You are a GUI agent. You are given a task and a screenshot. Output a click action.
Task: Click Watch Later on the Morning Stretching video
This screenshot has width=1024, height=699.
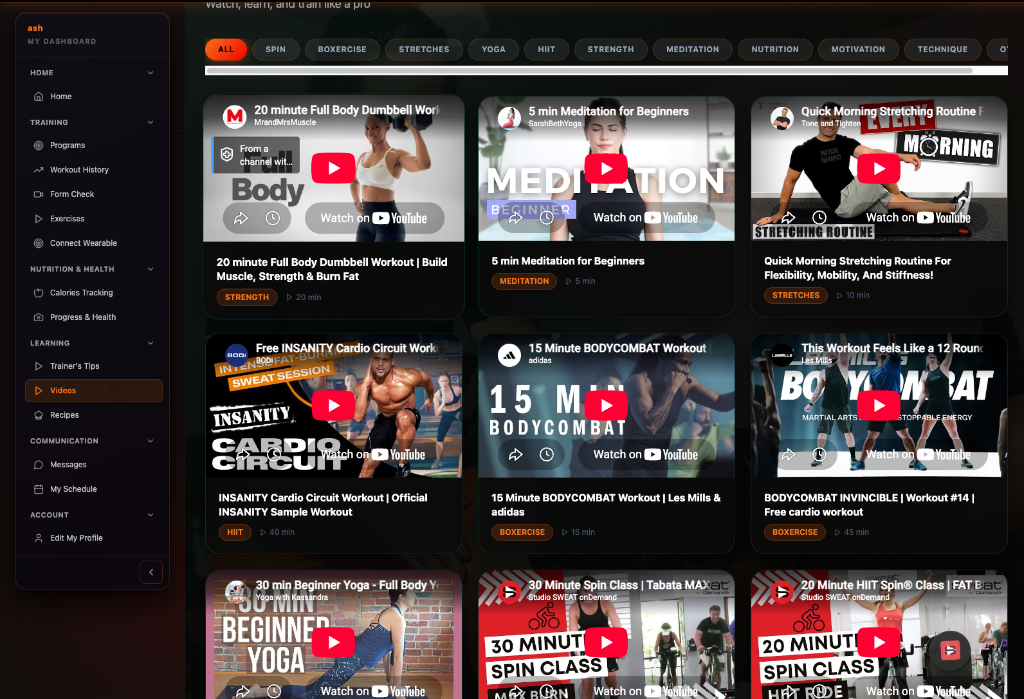tap(820, 218)
